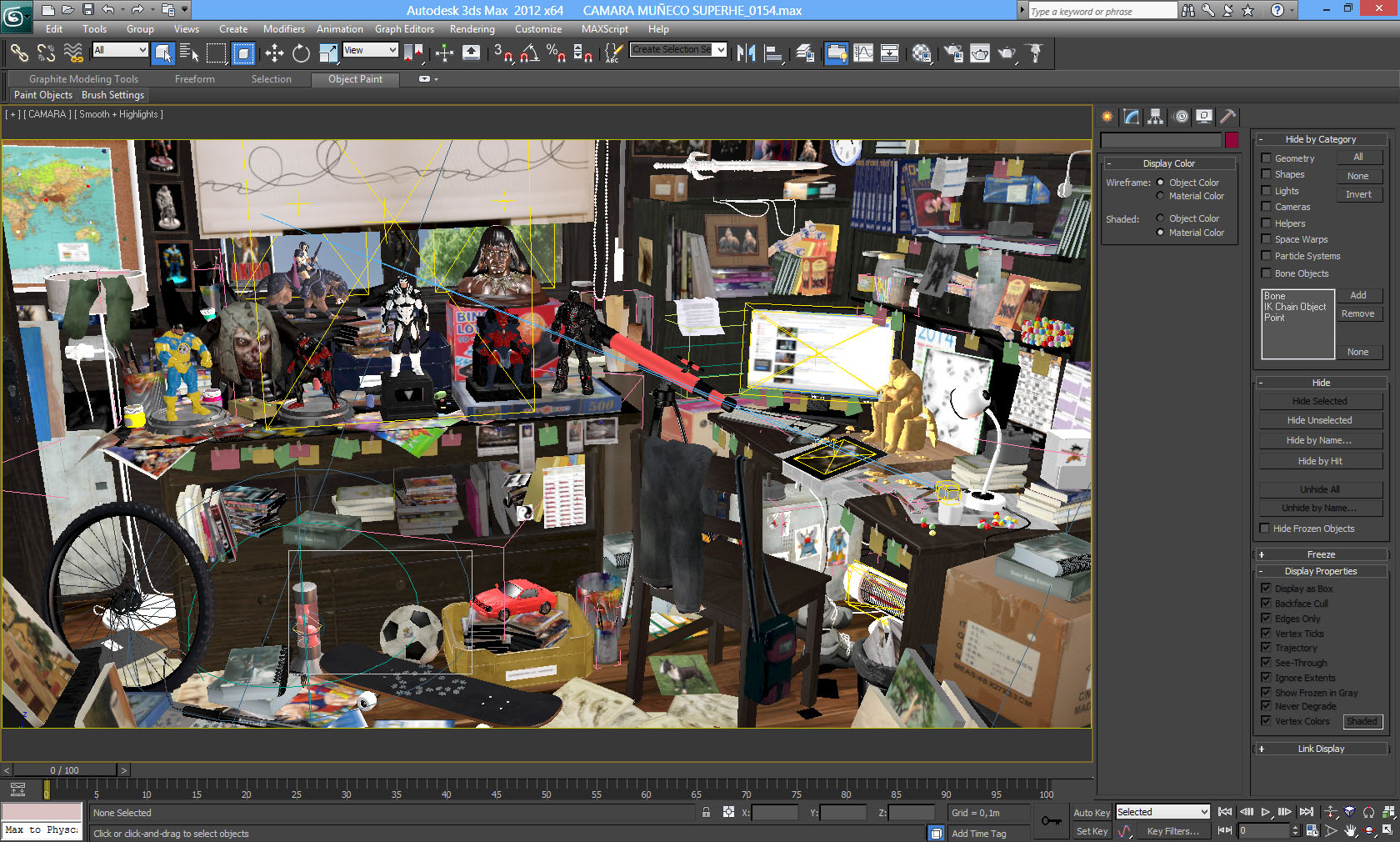This screenshot has height=842, width=1400.
Task: Click the Invert category button
Action: (x=1358, y=194)
